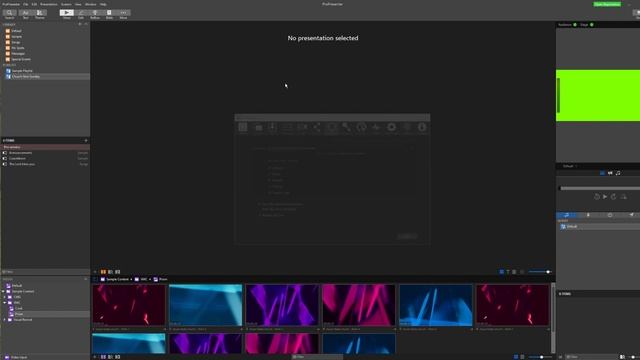640x360 pixels.
Task: Click the media bin vertical scrollbar
Action: pyautogui.click(x=553, y=318)
